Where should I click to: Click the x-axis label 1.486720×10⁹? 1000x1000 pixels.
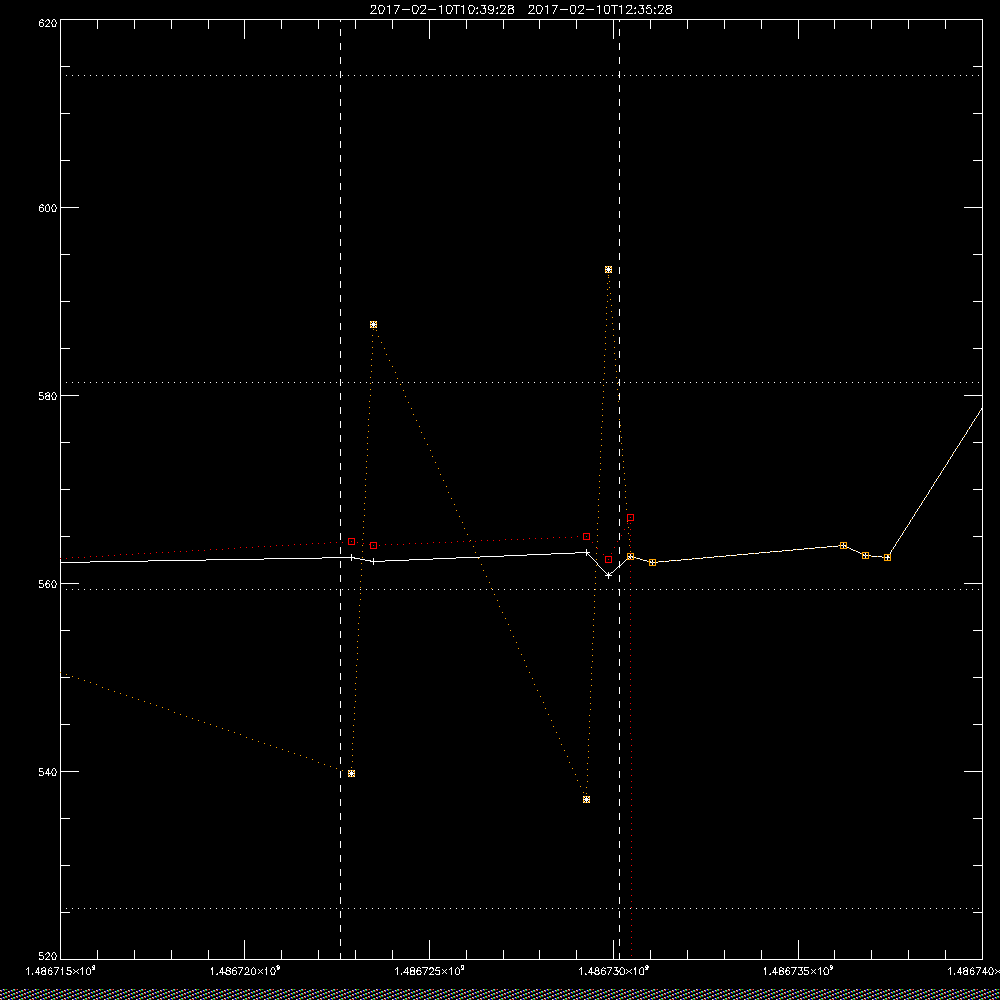[245, 971]
